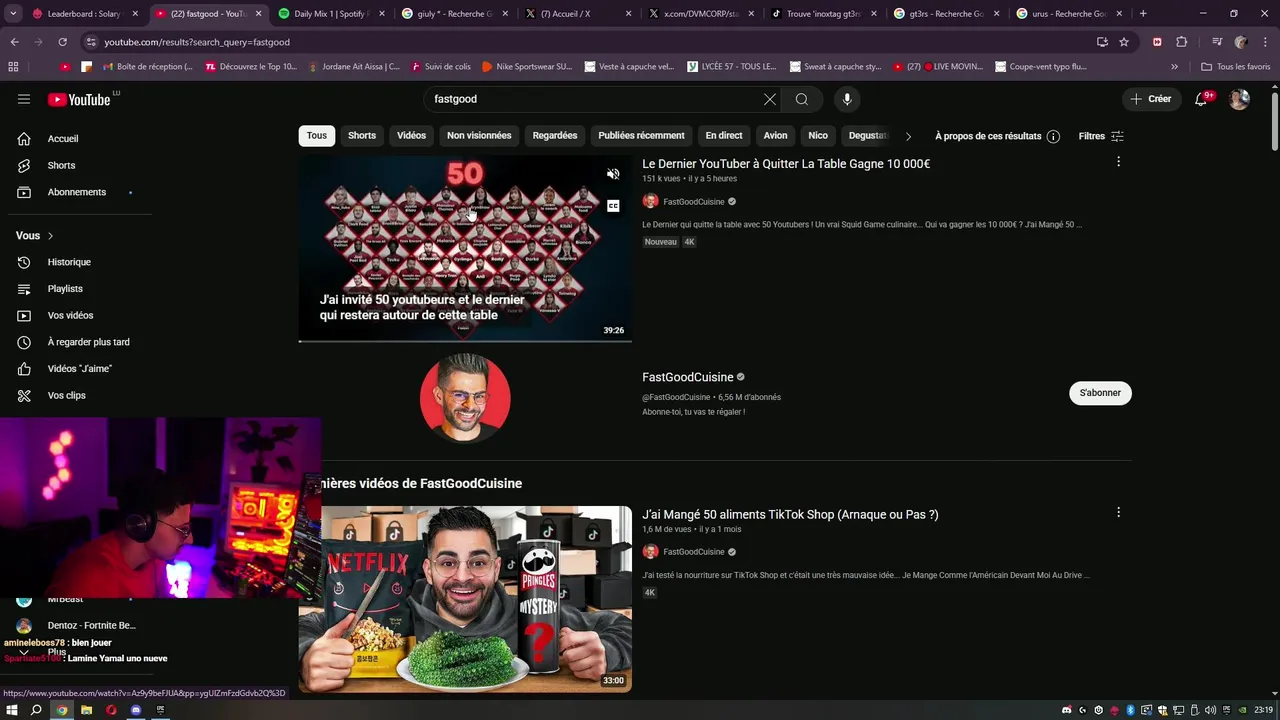Open a new browser tab with plus
This screenshot has height=720, width=1280.
(x=1143, y=14)
